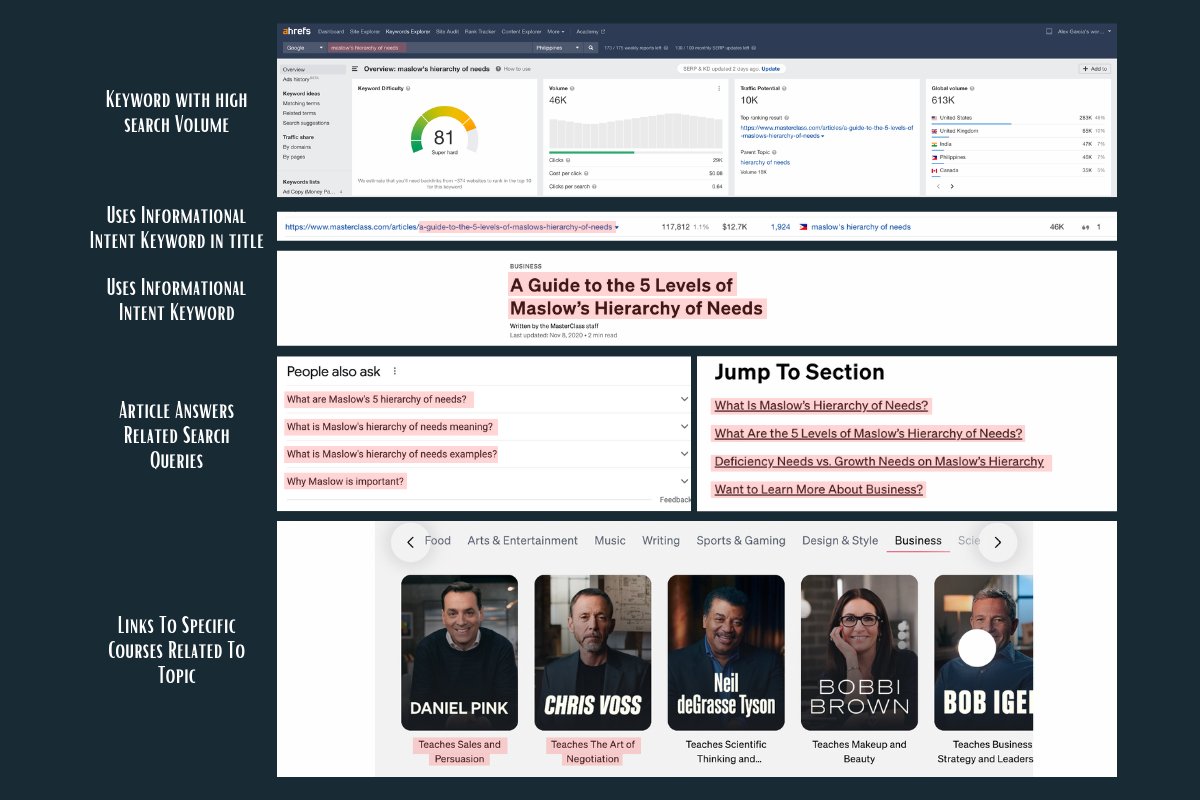
Task: Jump to 'Deficiency Needs vs. Growth Needs' section
Action: click(x=879, y=462)
